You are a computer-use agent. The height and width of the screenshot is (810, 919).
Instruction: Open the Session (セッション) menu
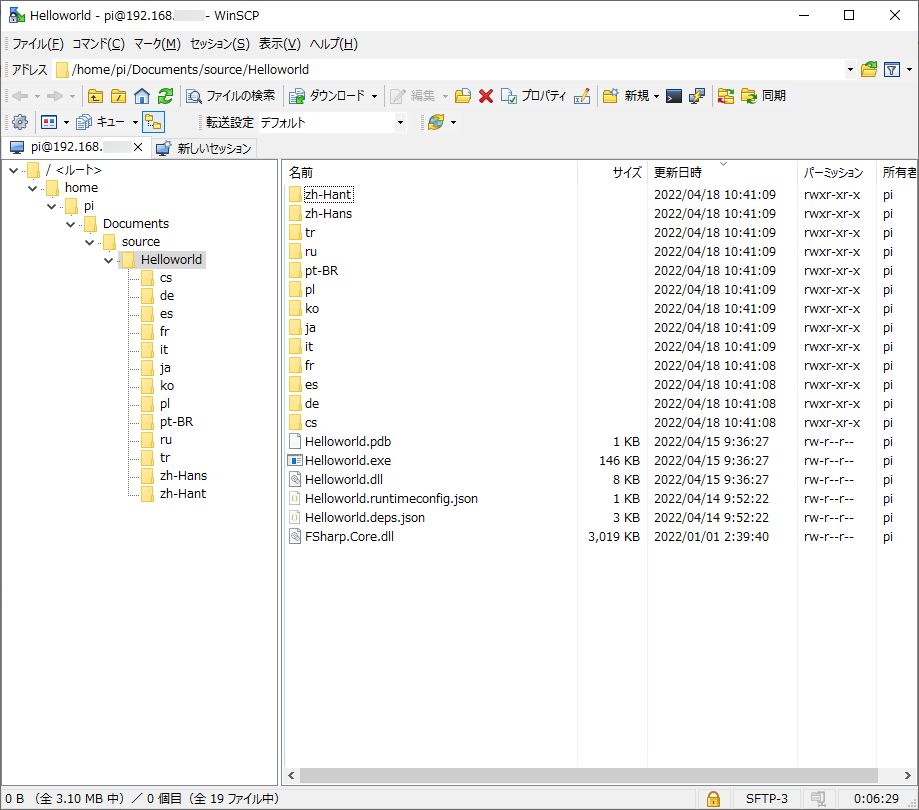pyautogui.click(x=219, y=44)
